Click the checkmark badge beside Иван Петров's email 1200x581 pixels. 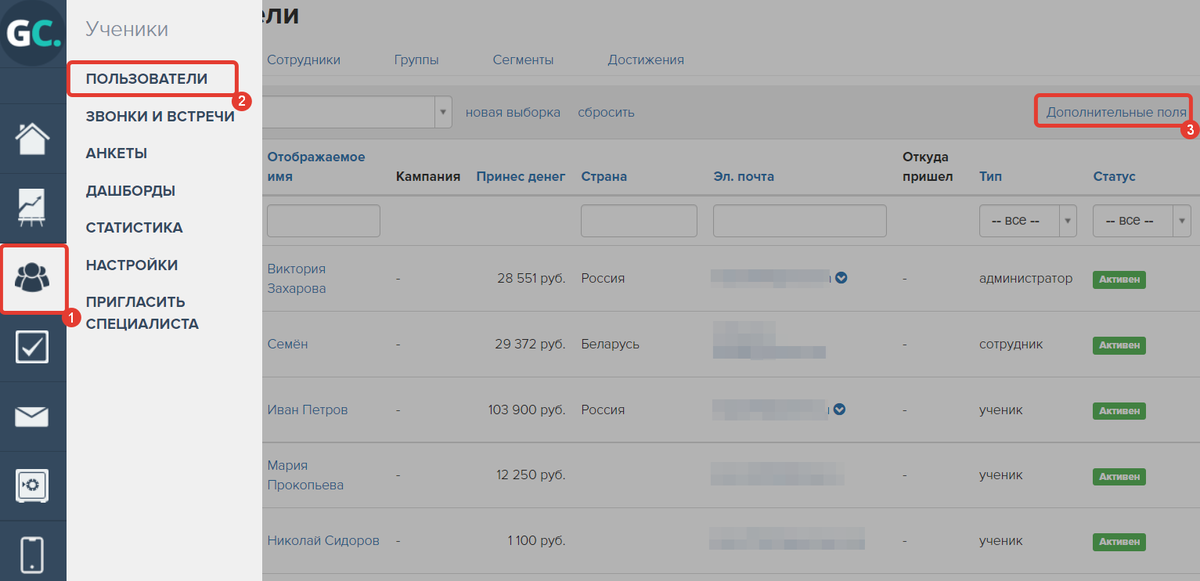point(841,409)
